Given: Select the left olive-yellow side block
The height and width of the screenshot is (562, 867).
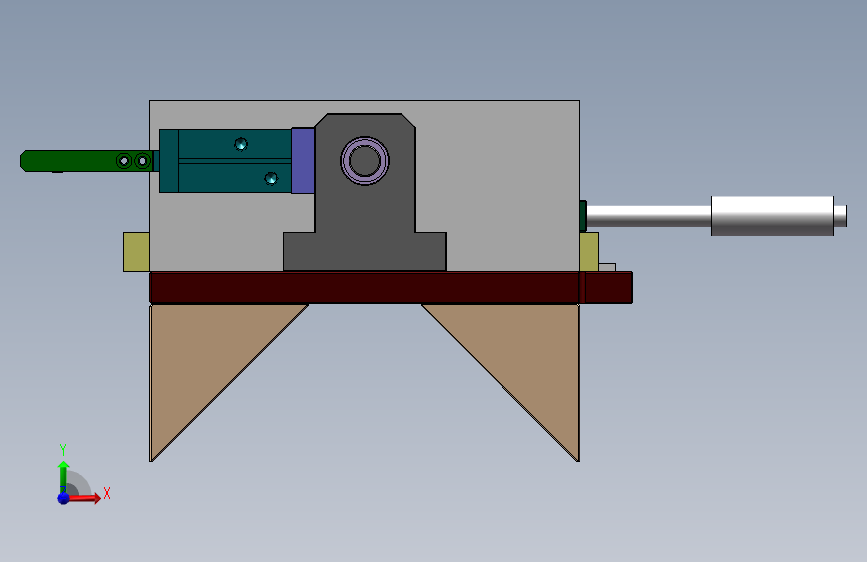Looking at the screenshot, I should 136,252.
